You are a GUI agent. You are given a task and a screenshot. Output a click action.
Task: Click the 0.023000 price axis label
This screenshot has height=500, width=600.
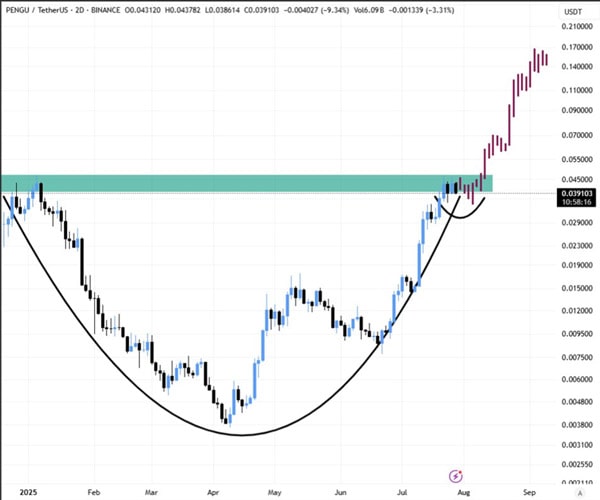(x=577, y=245)
